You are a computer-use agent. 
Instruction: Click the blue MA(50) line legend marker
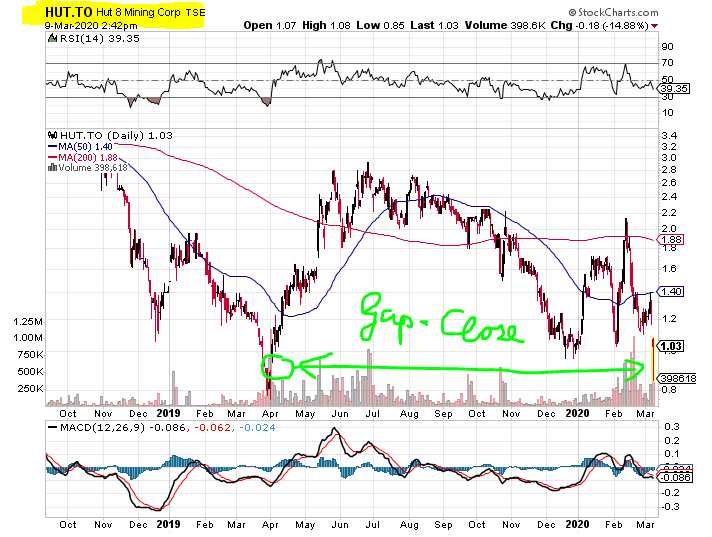pos(53,147)
